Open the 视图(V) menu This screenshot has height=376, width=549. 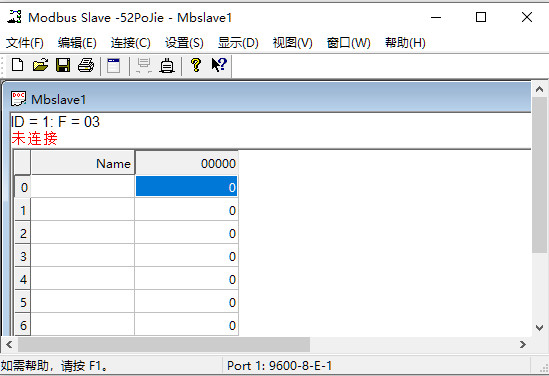[x=292, y=43]
